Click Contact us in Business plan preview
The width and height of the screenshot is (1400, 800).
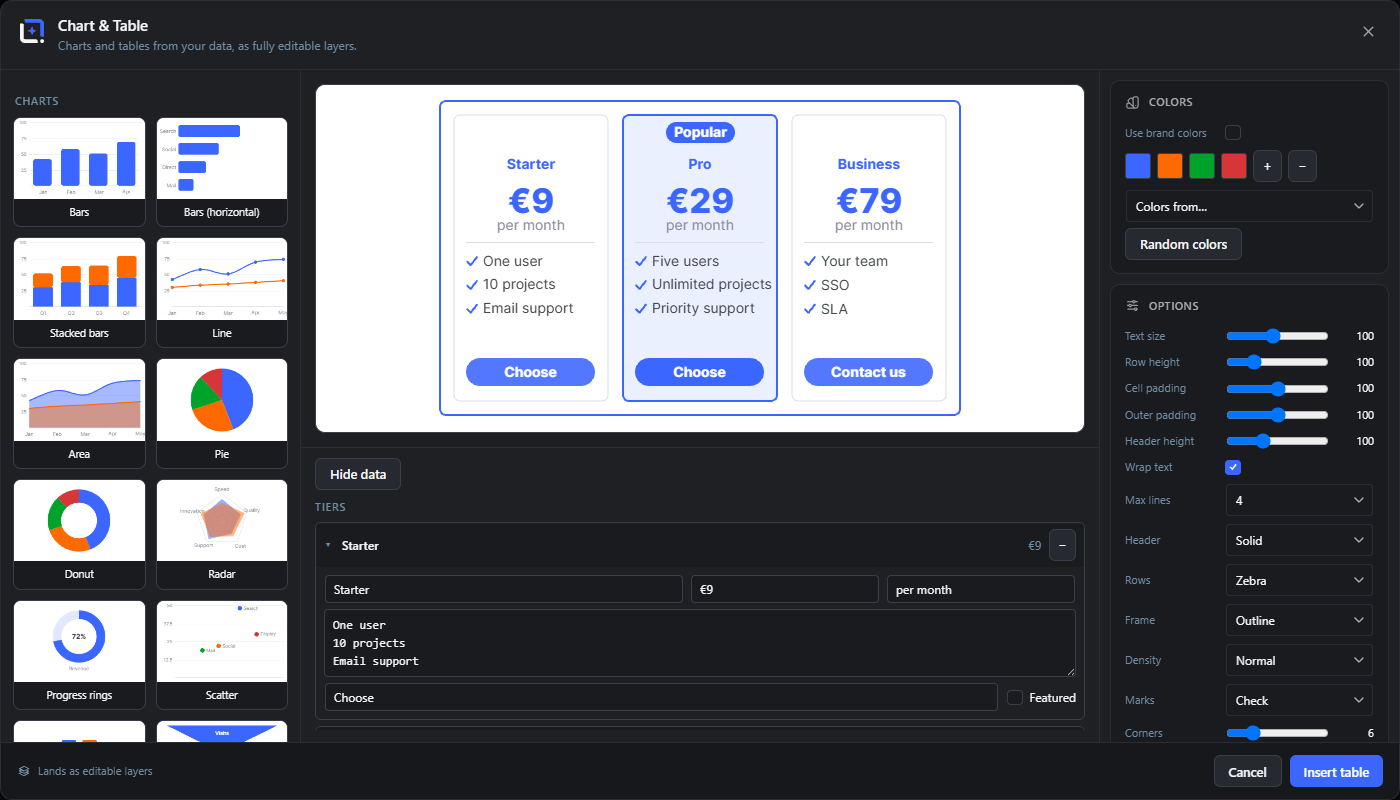click(868, 372)
